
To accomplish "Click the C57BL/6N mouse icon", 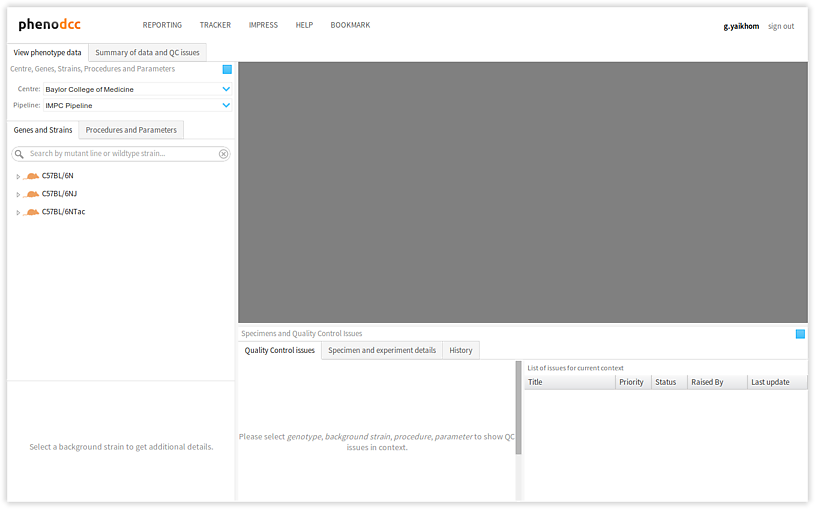I will (32, 176).
